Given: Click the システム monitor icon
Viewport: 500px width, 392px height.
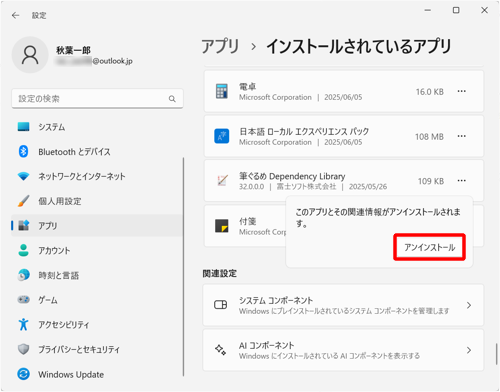Looking at the screenshot, I should [x=23, y=127].
